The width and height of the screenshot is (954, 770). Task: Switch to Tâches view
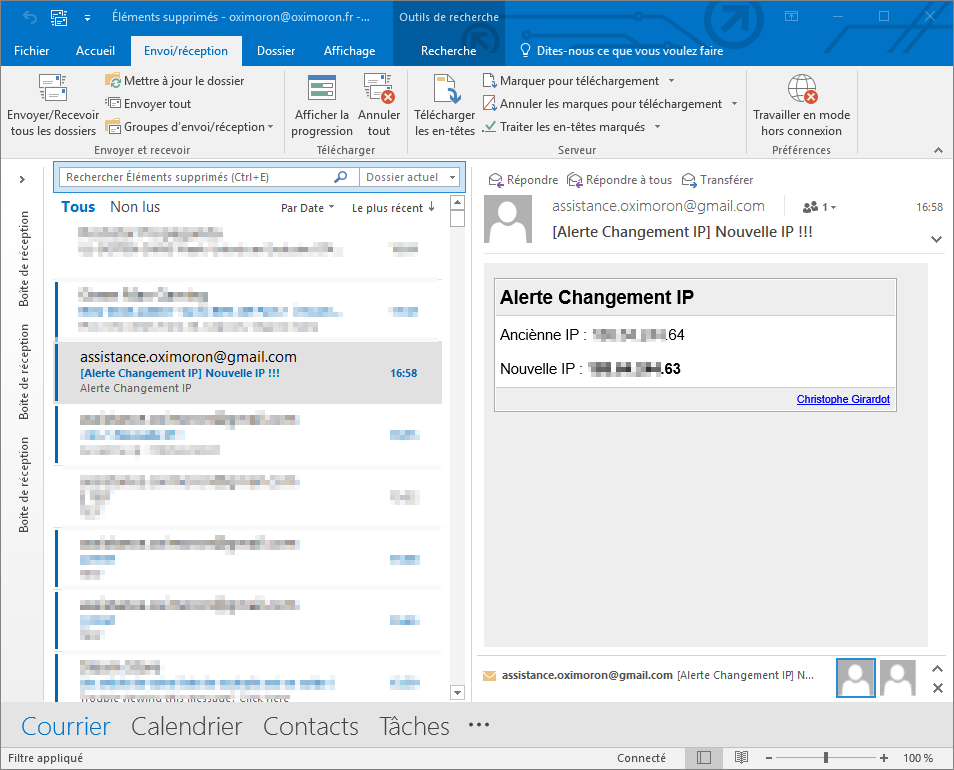[414, 726]
